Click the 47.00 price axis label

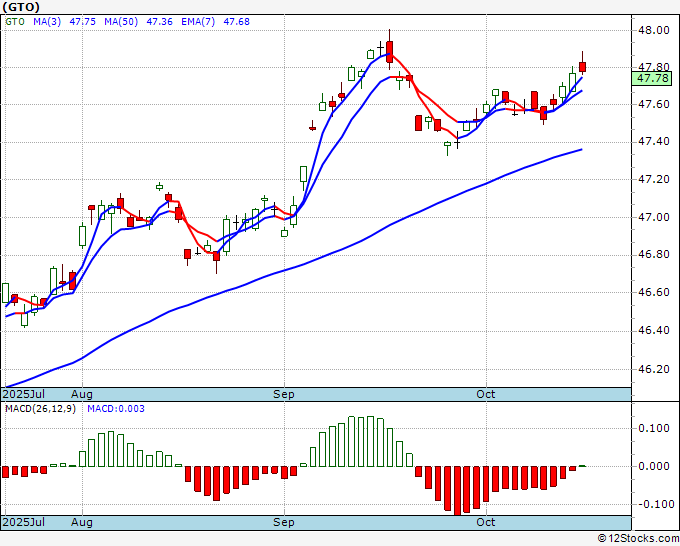pyautogui.click(x=654, y=217)
